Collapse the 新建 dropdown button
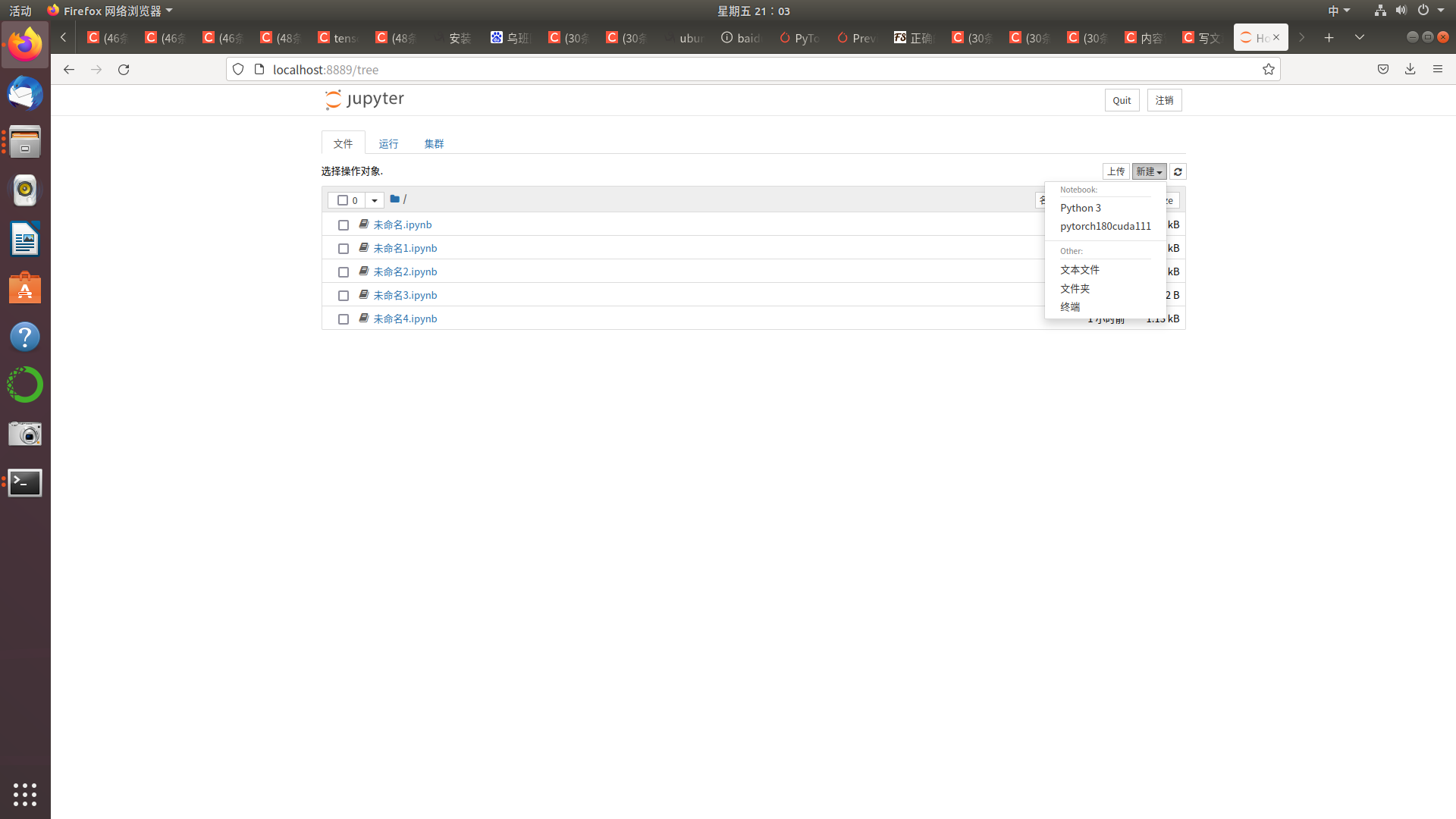The image size is (1456, 819). pos(1149,172)
